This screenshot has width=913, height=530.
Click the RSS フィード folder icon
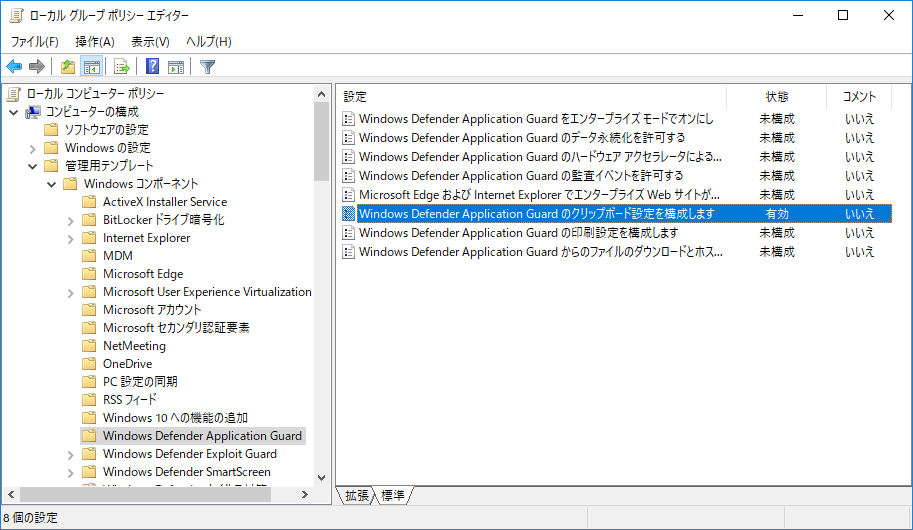89,400
